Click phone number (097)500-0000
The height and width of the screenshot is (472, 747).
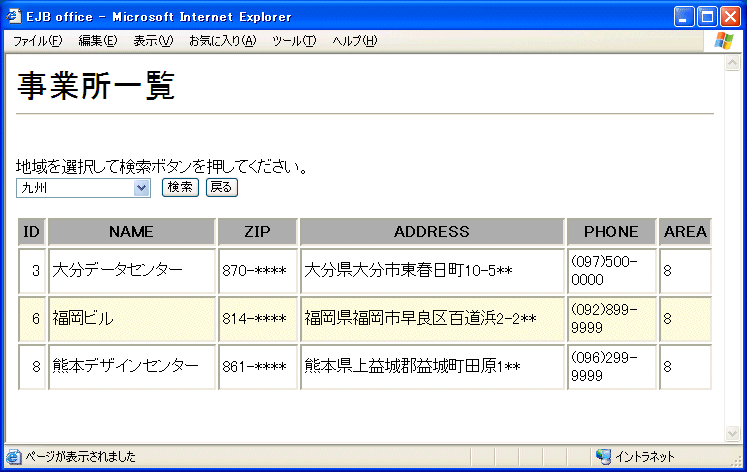pyautogui.click(x=604, y=271)
